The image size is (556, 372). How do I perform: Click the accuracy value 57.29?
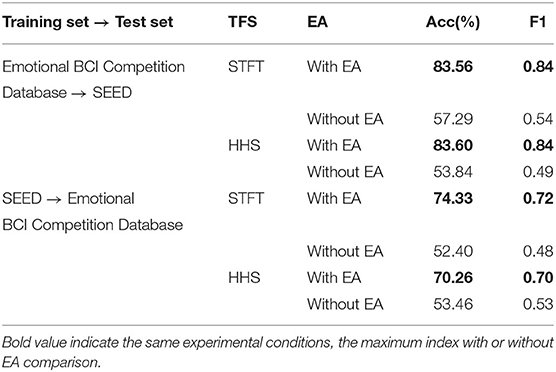[453, 119]
